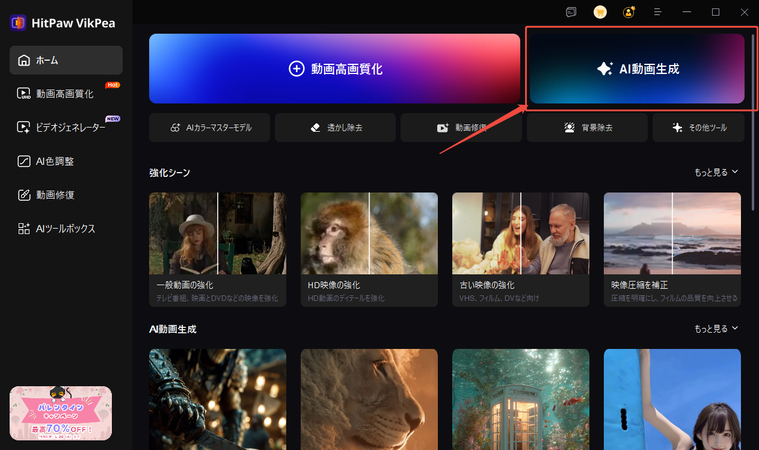This screenshot has height=450, width=759.
Task: Open AIカラーマスターモデル tool
Action: coord(210,128)
